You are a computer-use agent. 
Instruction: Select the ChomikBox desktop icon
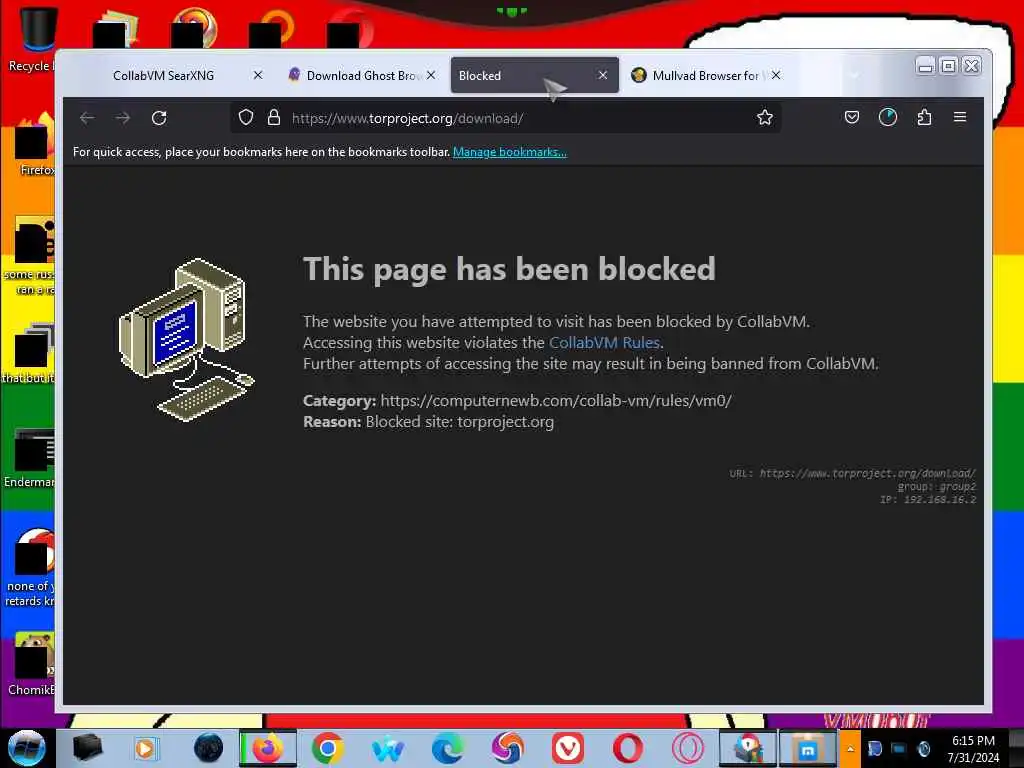(x=33, y=663)
